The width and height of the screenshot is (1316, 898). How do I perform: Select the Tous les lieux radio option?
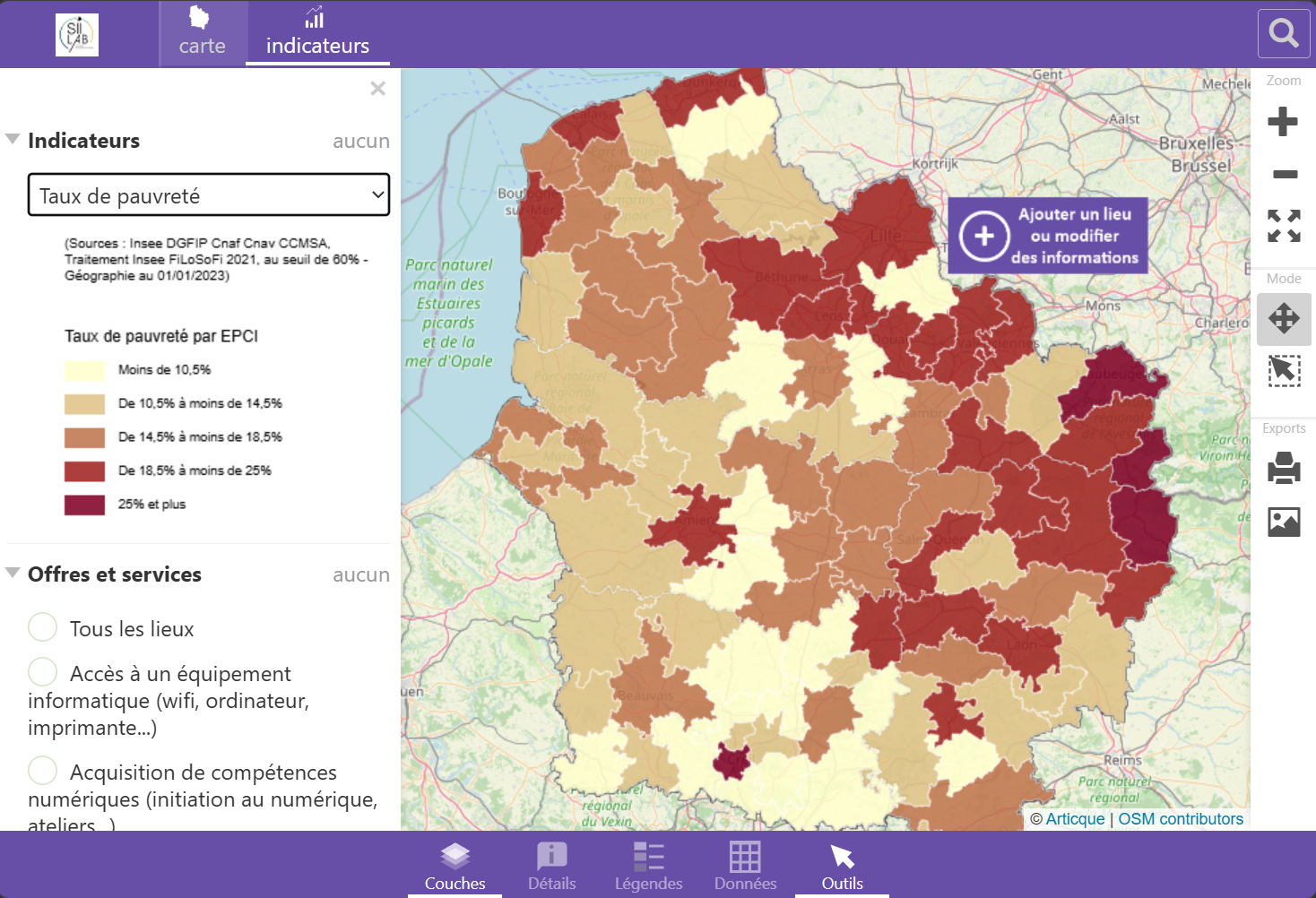click(42, 626)
